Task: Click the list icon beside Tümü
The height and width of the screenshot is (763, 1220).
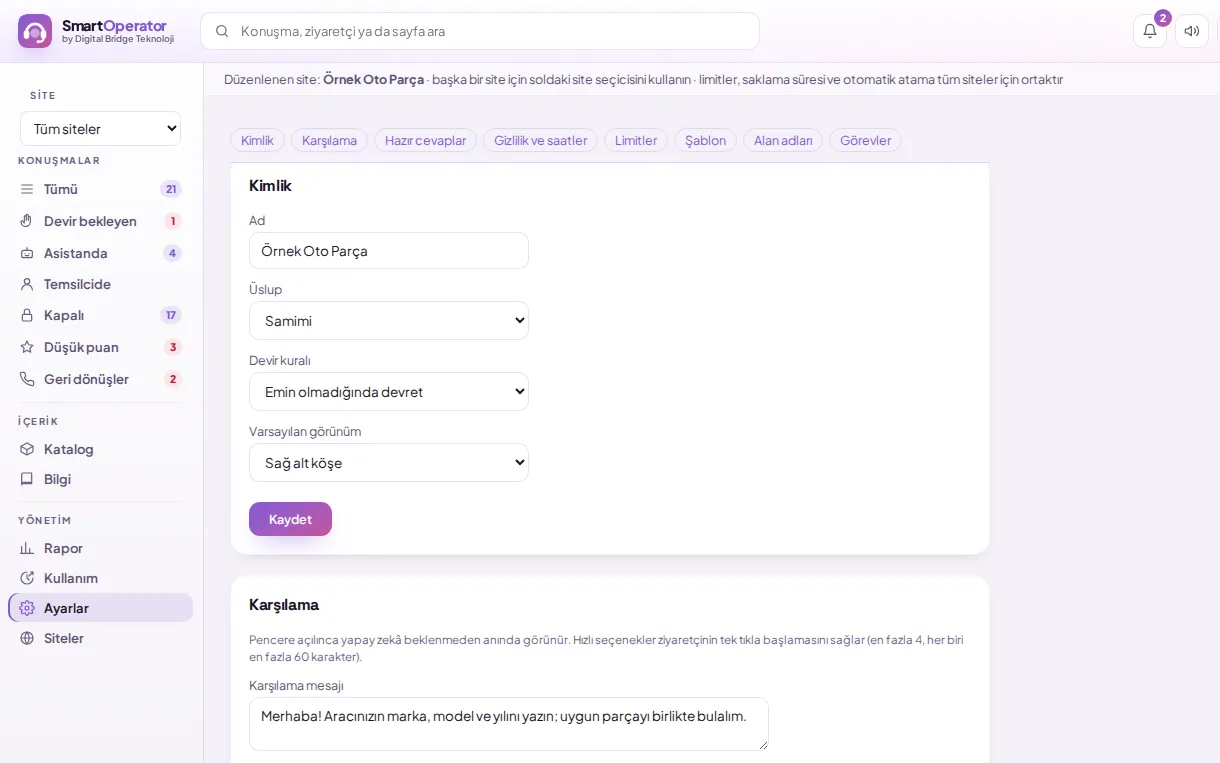Action: click(27, 189)
